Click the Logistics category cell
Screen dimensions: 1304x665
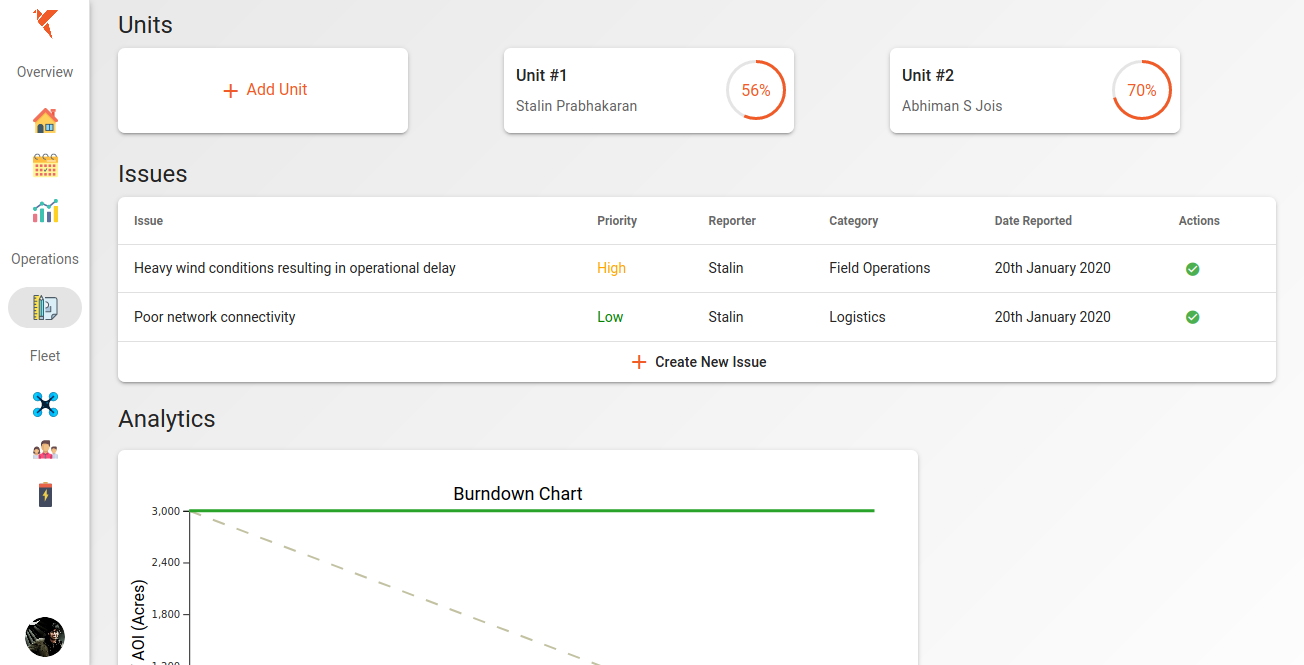pyautogui.click(x=857, y=317)
